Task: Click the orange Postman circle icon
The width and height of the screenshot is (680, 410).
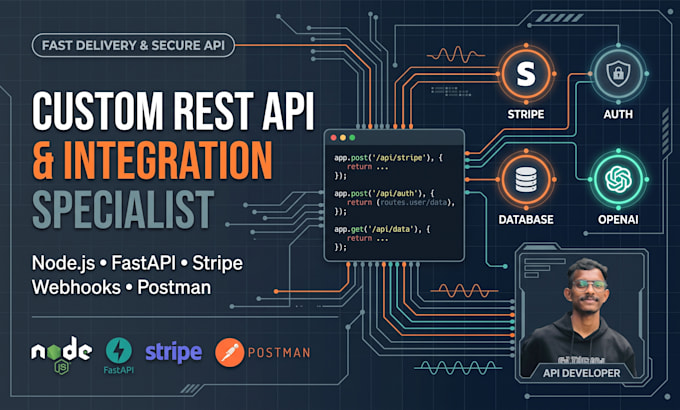Action: click(229, 352)
